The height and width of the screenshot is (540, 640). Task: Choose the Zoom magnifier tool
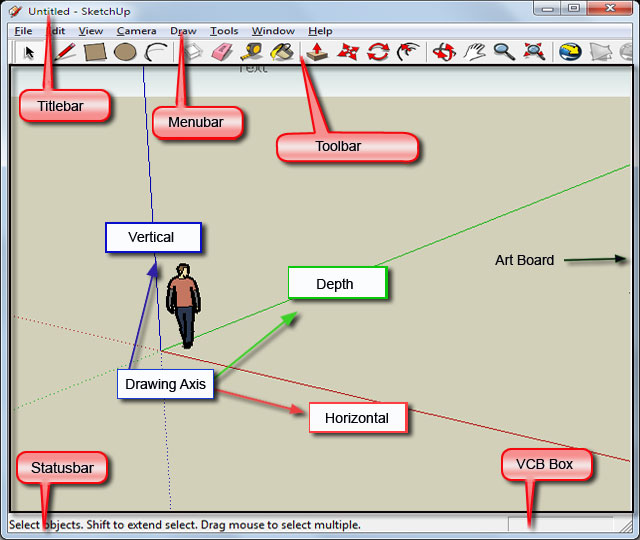pyautogui.click(x=504, y=52)
